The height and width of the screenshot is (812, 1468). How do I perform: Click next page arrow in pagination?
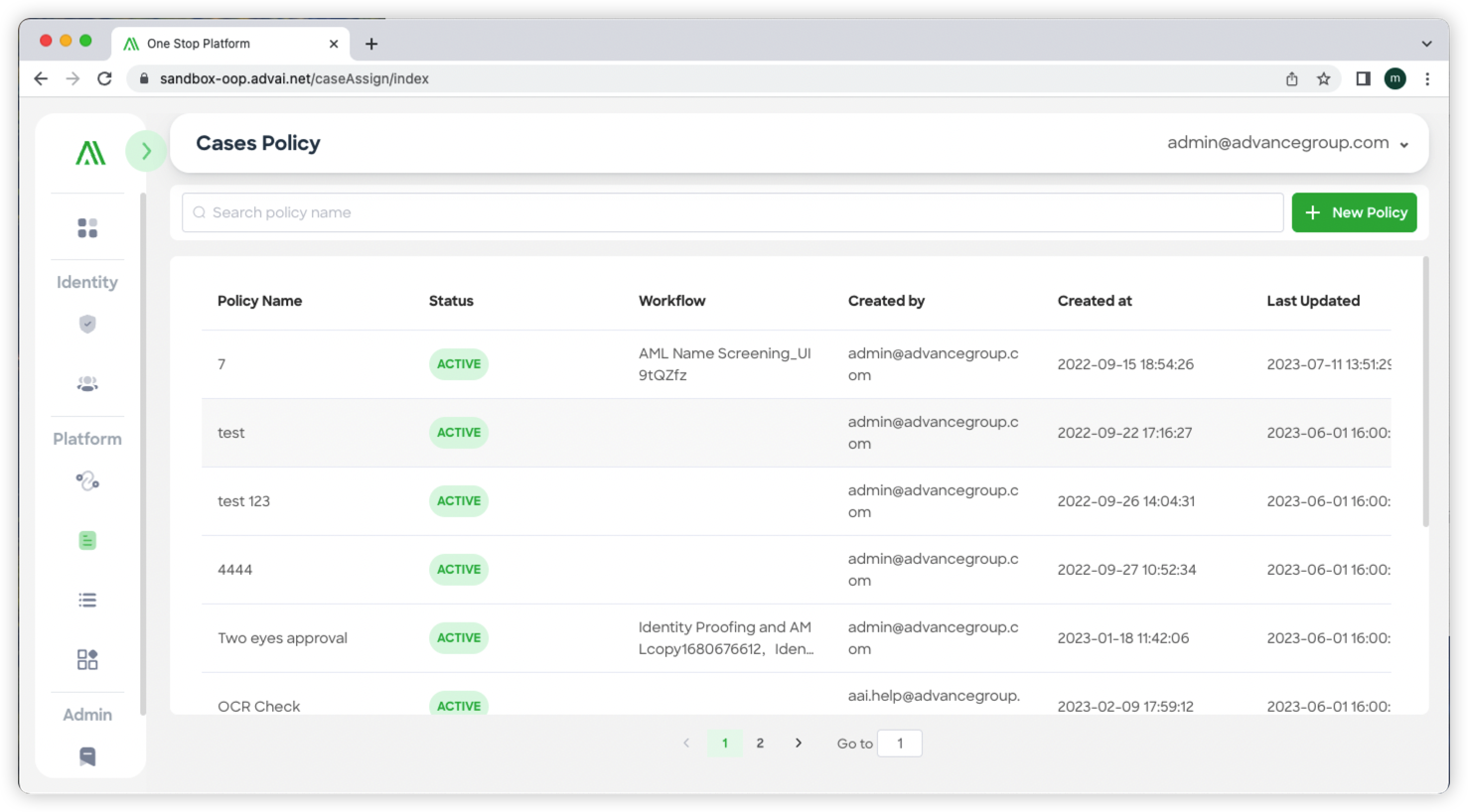click(x=799, y=743)
